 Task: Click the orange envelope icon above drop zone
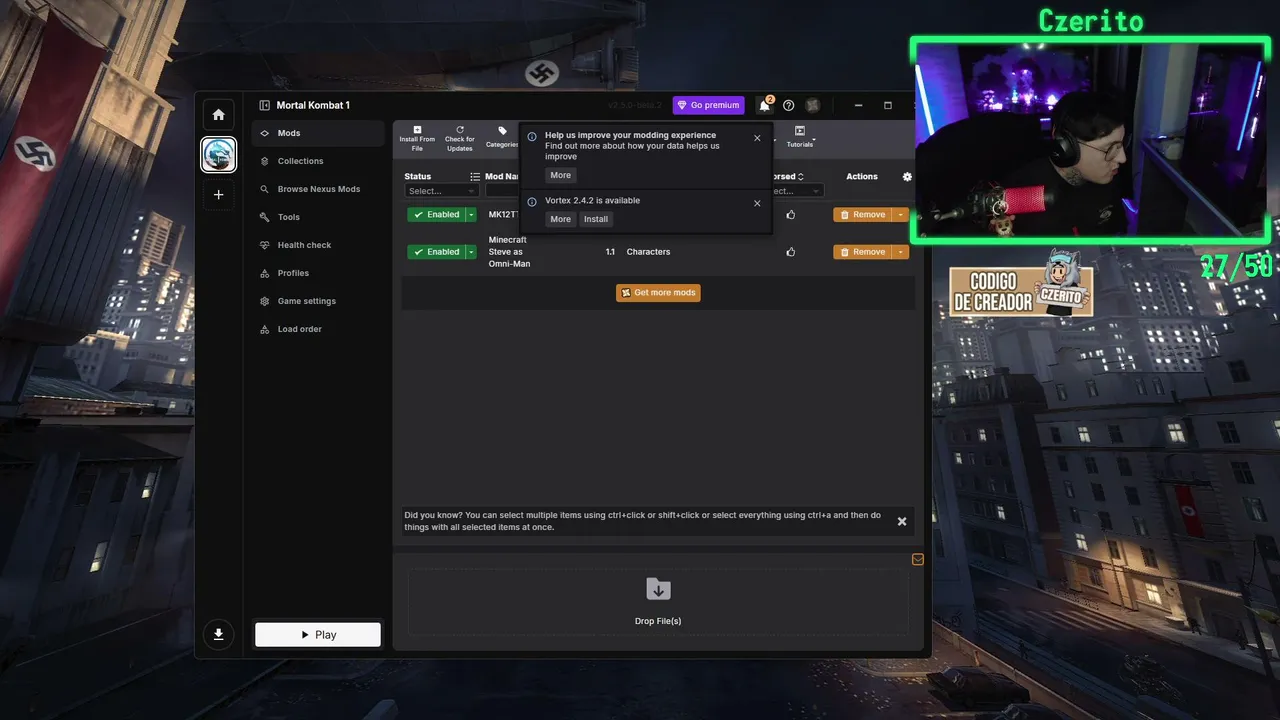(918, 560)
